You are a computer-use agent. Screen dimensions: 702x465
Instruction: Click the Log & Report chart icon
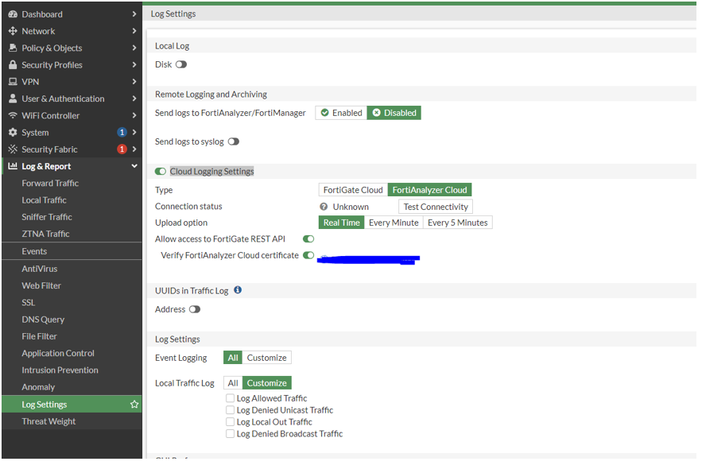pos(13,166)
